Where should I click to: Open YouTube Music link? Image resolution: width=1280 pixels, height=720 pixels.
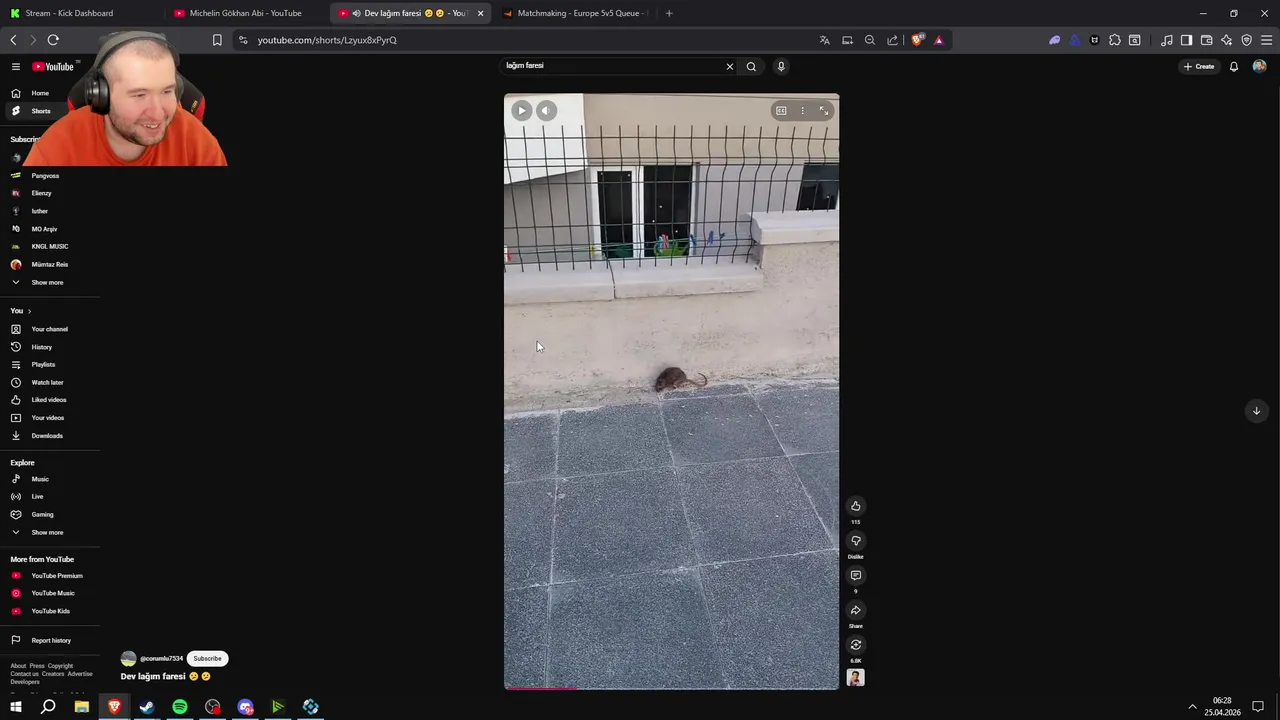click(53, 593)
